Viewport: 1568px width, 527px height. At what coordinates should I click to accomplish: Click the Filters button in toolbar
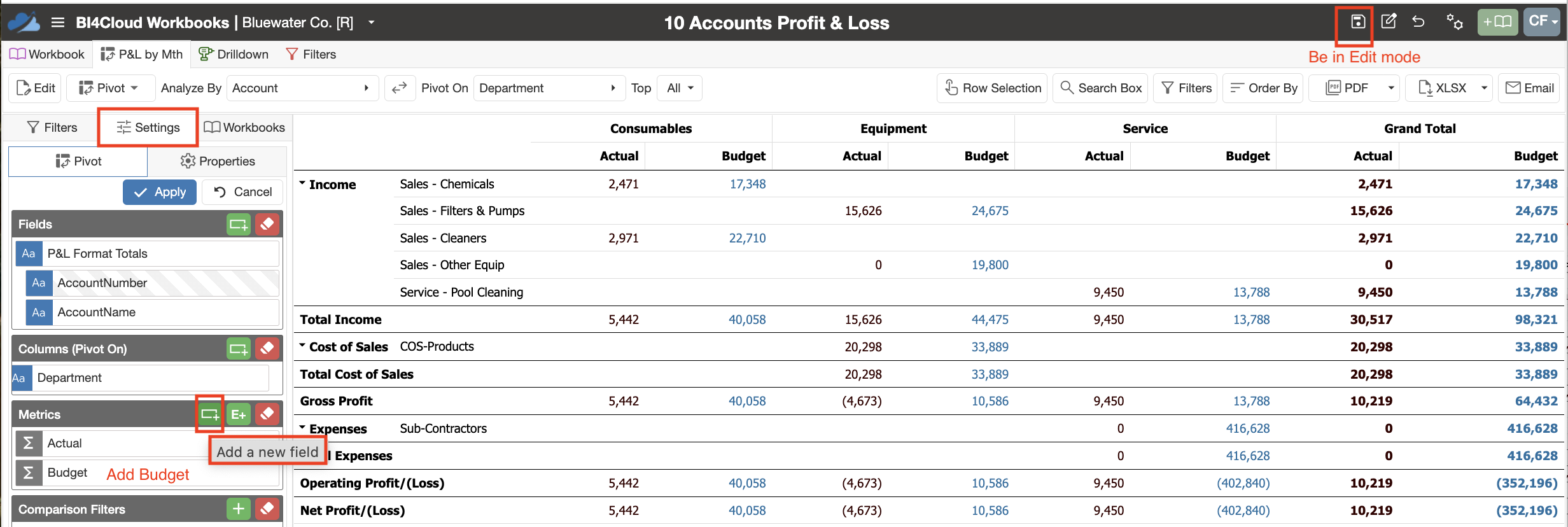(x=1186, y=88)
